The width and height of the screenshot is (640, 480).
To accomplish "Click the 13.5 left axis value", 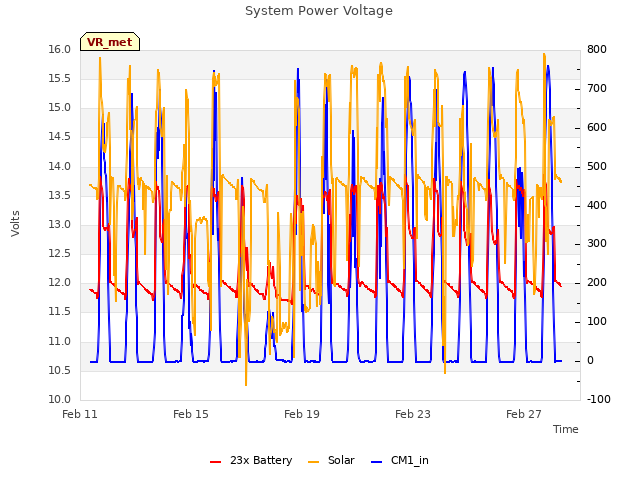I will click(60, 196).
